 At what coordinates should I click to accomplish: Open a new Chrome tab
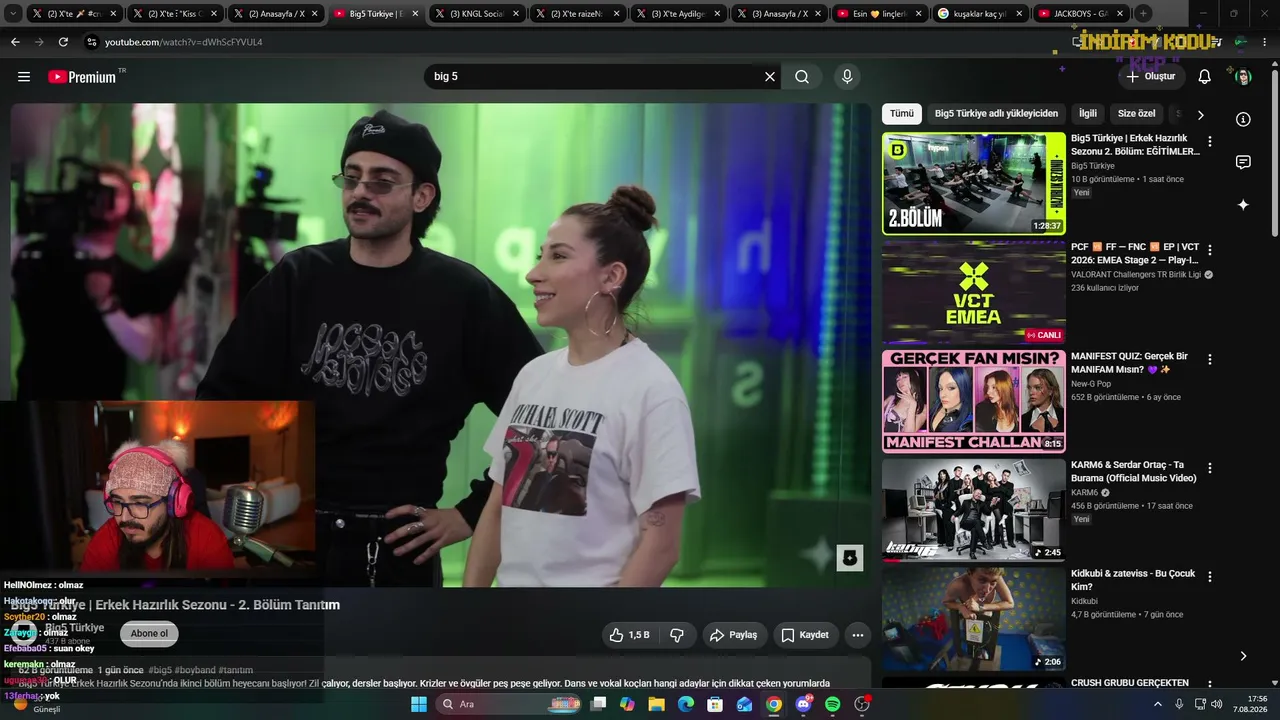(x=1143, y=14)
